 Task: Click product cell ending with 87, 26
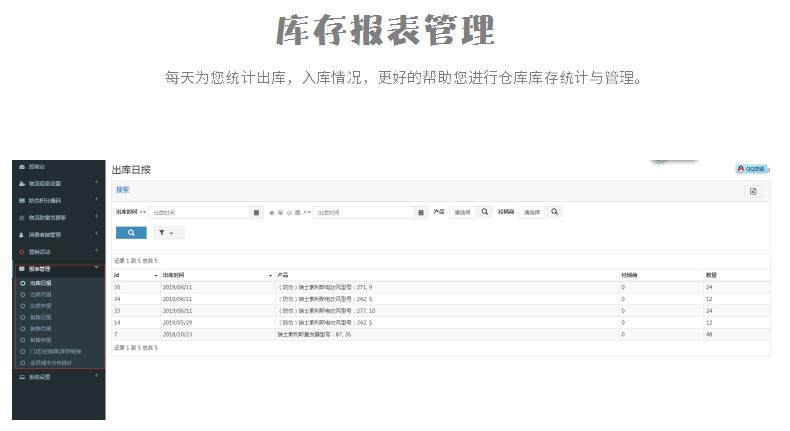pyautogui.click(x=314, y=335)
